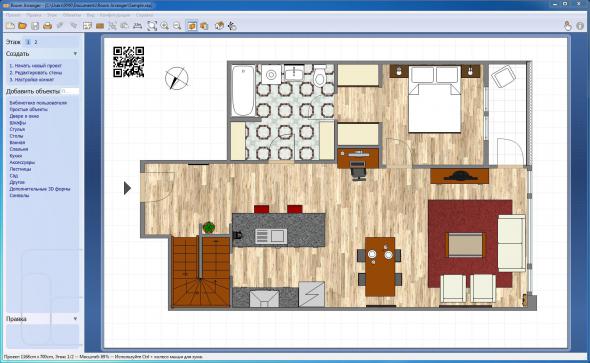Select the red carpet in living room
590x363 pixels.
pos(470,244)
